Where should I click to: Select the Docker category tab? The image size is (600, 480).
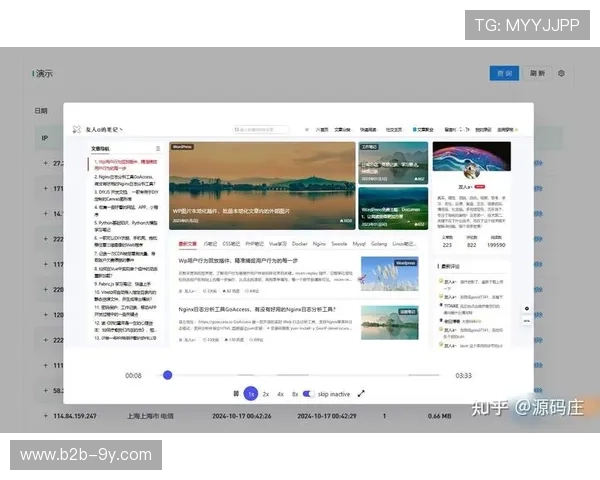tap(299, 243)
